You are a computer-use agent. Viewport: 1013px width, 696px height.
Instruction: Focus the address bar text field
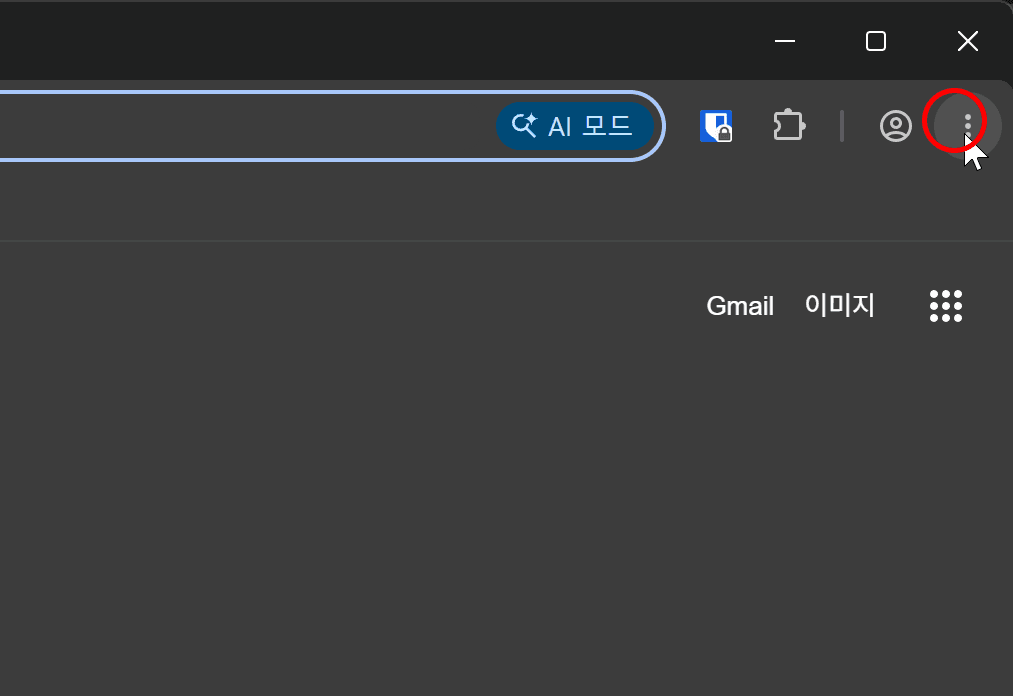[x=245, y=126]
